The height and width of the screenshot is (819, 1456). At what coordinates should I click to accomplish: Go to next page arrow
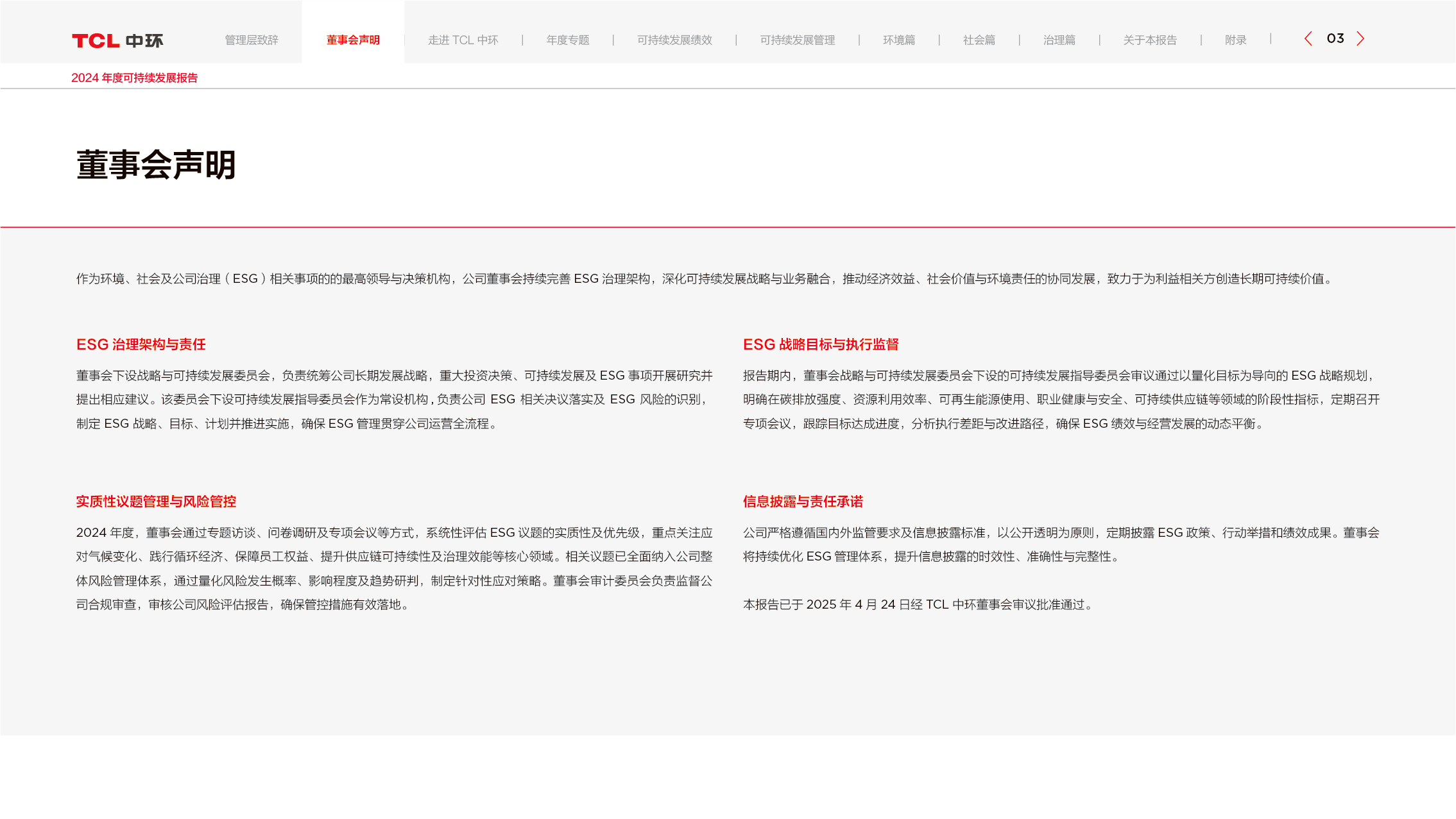[1360, 39]
